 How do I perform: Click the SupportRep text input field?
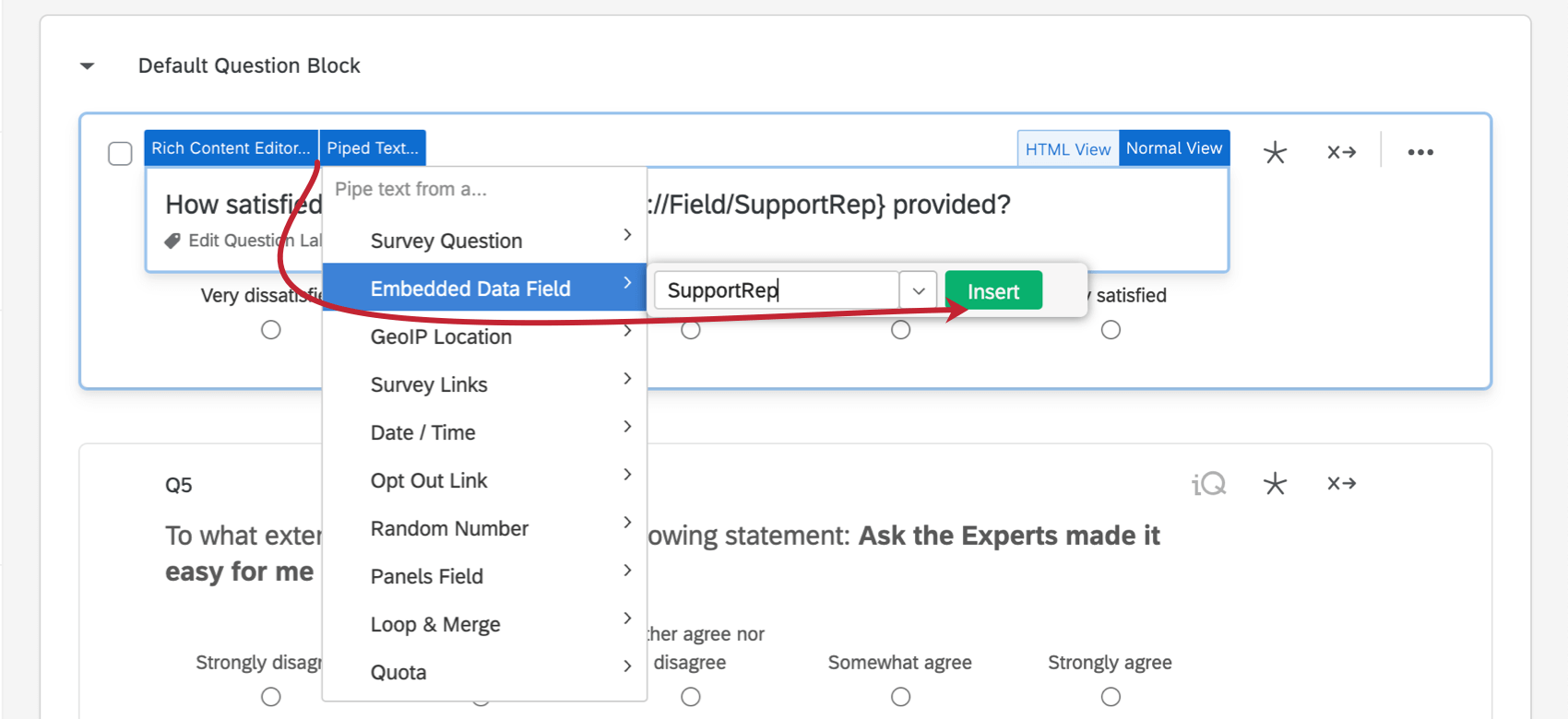click(x=776, y=291)
